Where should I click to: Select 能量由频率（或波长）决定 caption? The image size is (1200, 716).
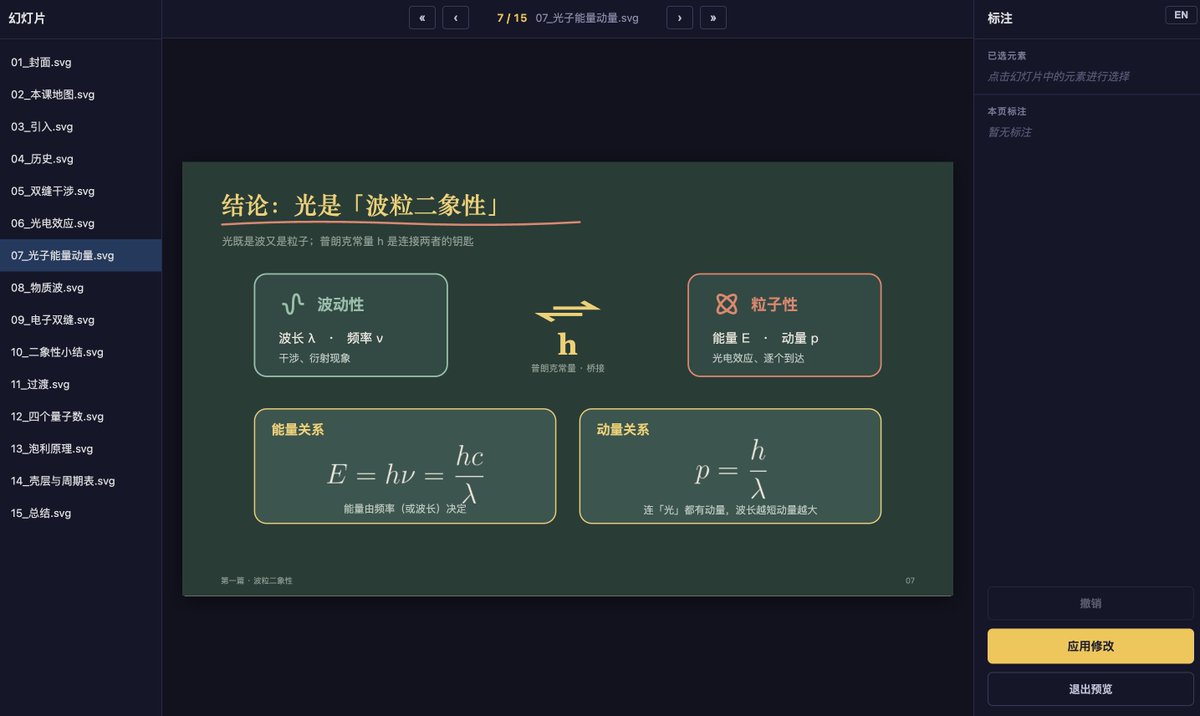pyautogui.click(x=405, y=509)
